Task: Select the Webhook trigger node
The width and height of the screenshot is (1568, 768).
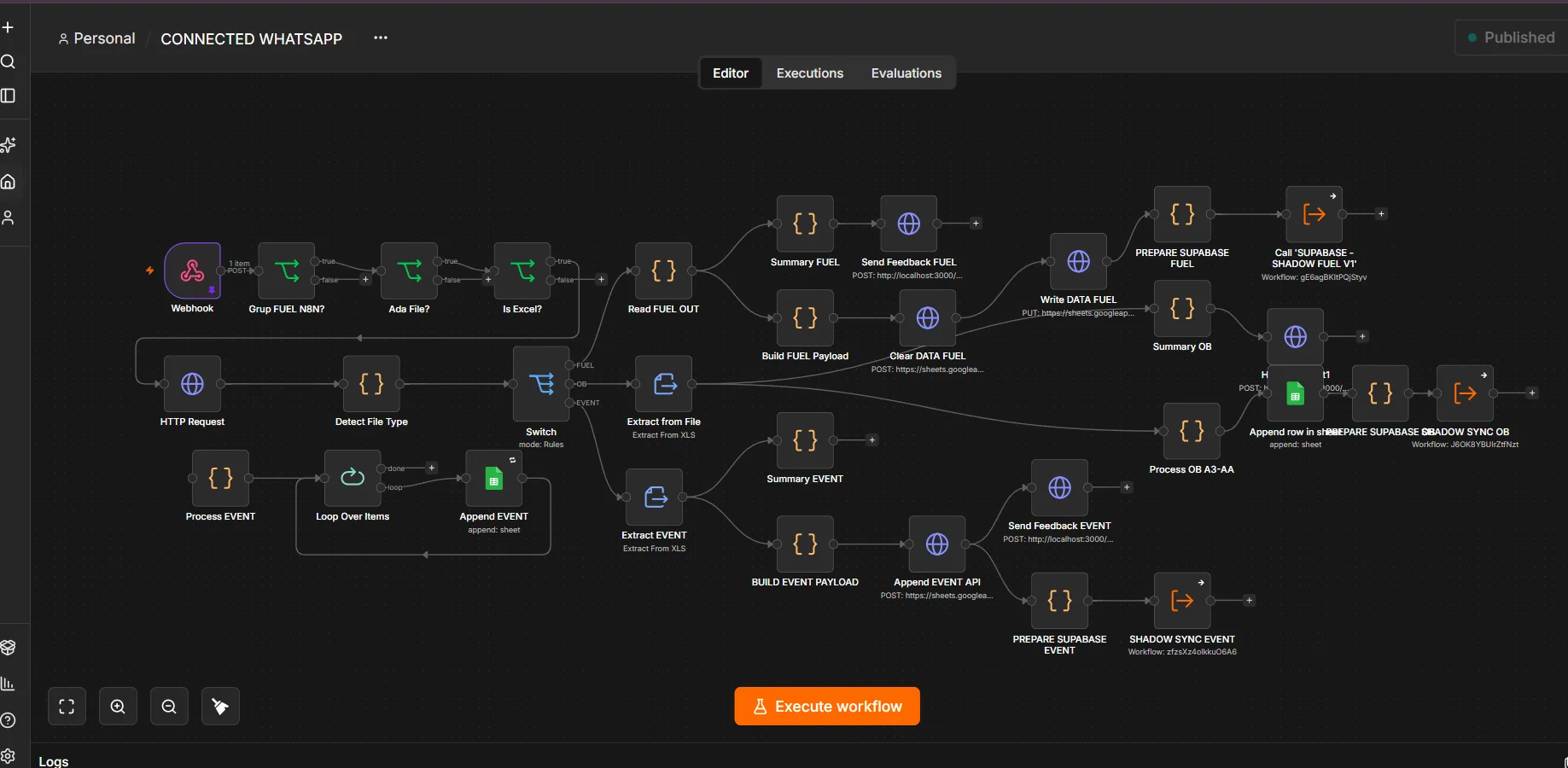Action: tap(193, 271)
